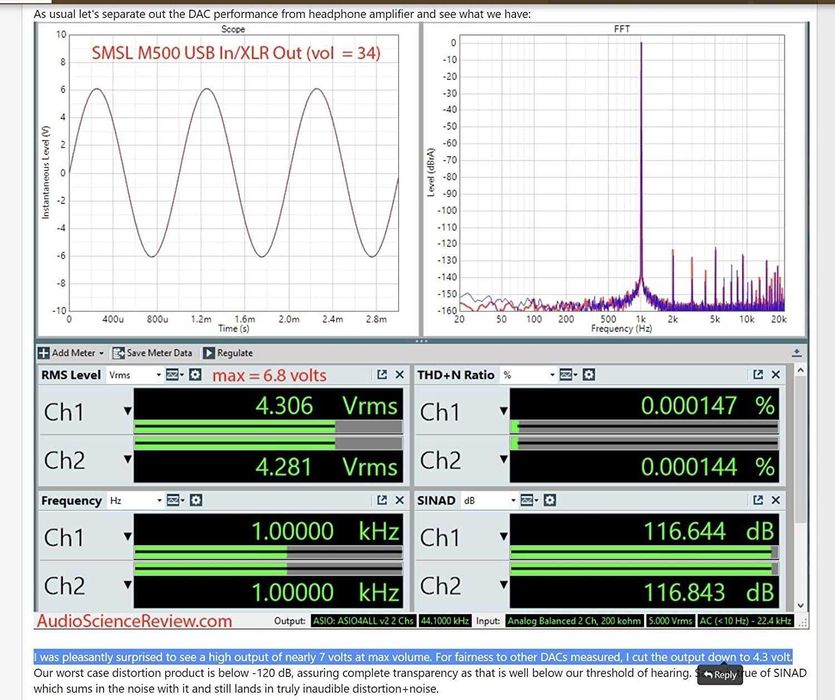This screenshot has width=835, height=700.
Task: Expand RMS Level Ch1 channel arrow
Action: (127, 411)
